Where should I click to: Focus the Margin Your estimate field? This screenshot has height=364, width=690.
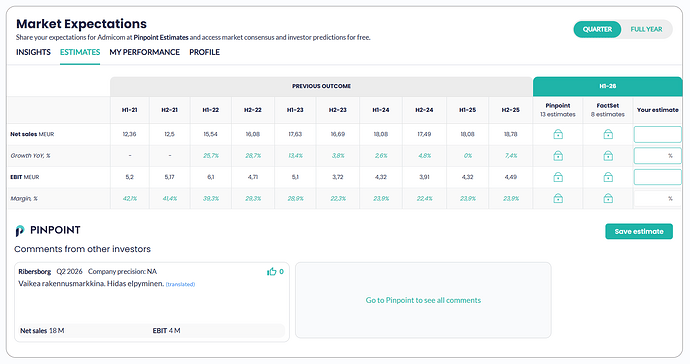coord(657,199)
